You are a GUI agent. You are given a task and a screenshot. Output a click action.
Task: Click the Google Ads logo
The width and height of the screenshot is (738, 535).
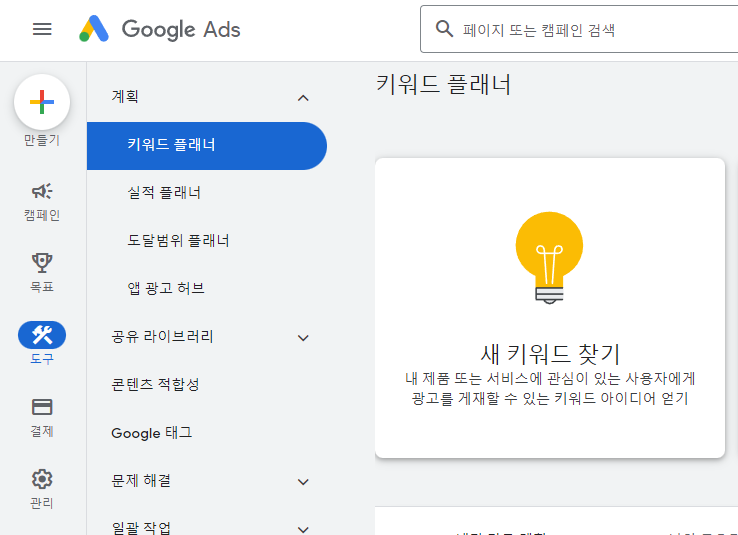click(160, 29)
